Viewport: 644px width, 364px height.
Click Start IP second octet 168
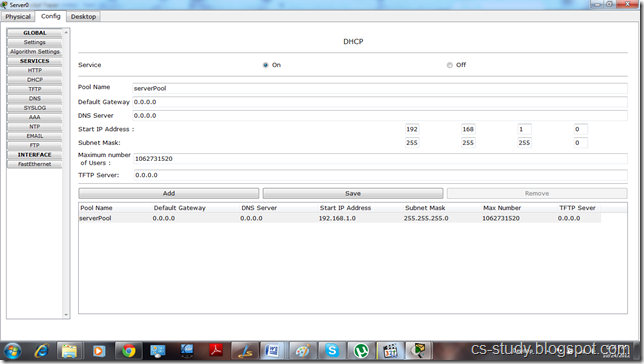[x=468, y=129]
